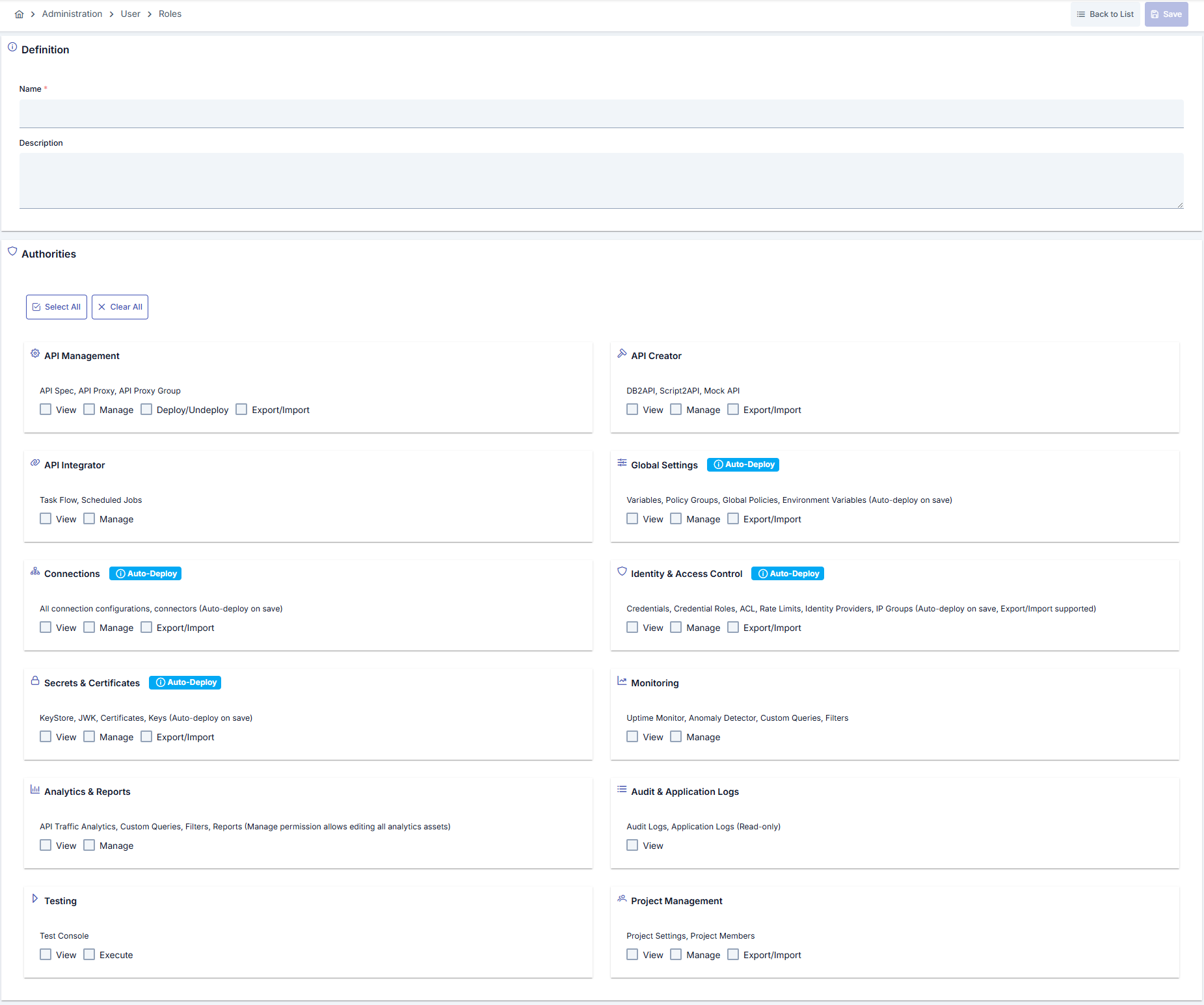
Task: Click the API Integrator link icon
Action: tap(35, 462)
